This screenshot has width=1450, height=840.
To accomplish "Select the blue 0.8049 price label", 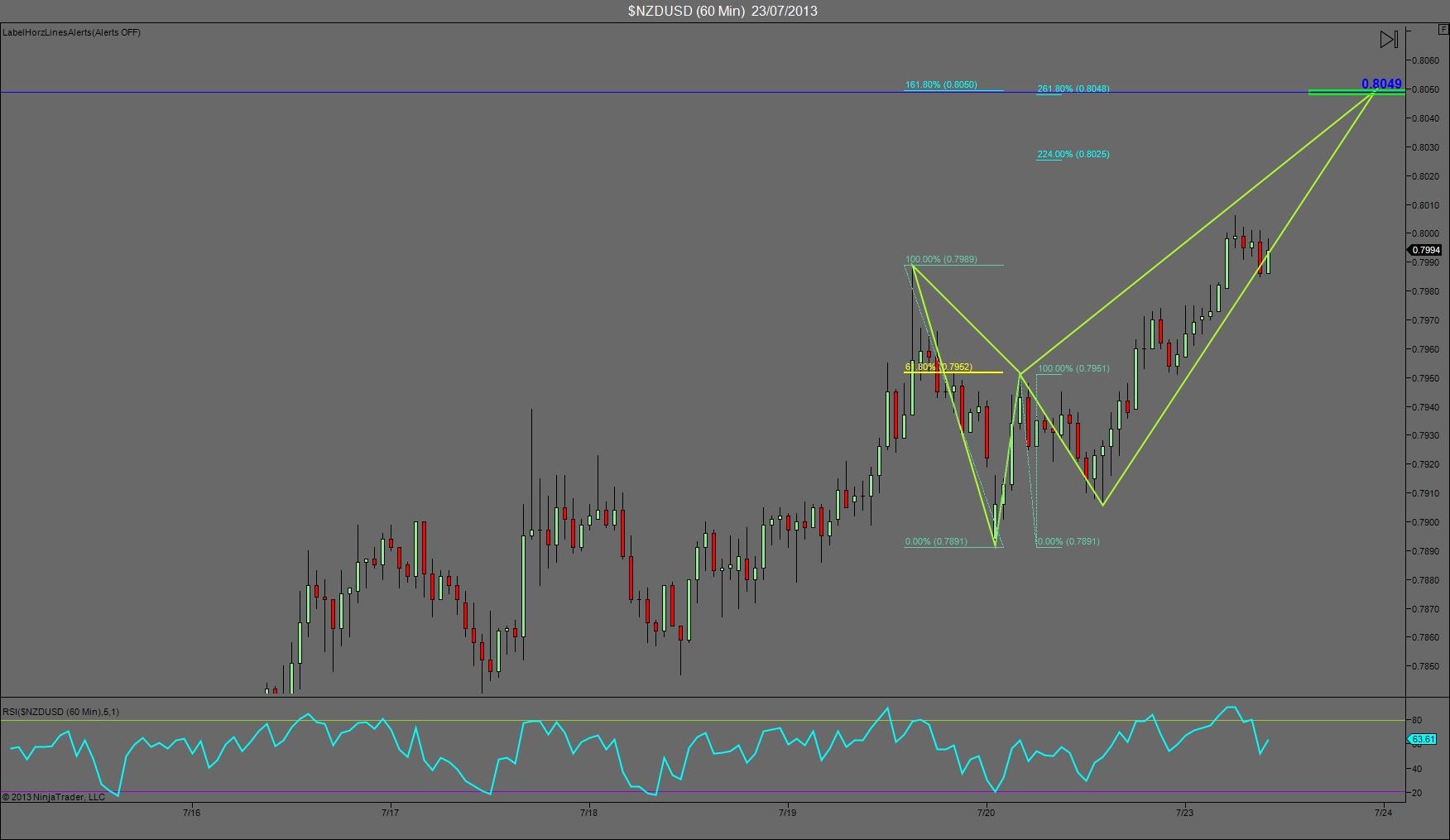I will [1381, 84].
